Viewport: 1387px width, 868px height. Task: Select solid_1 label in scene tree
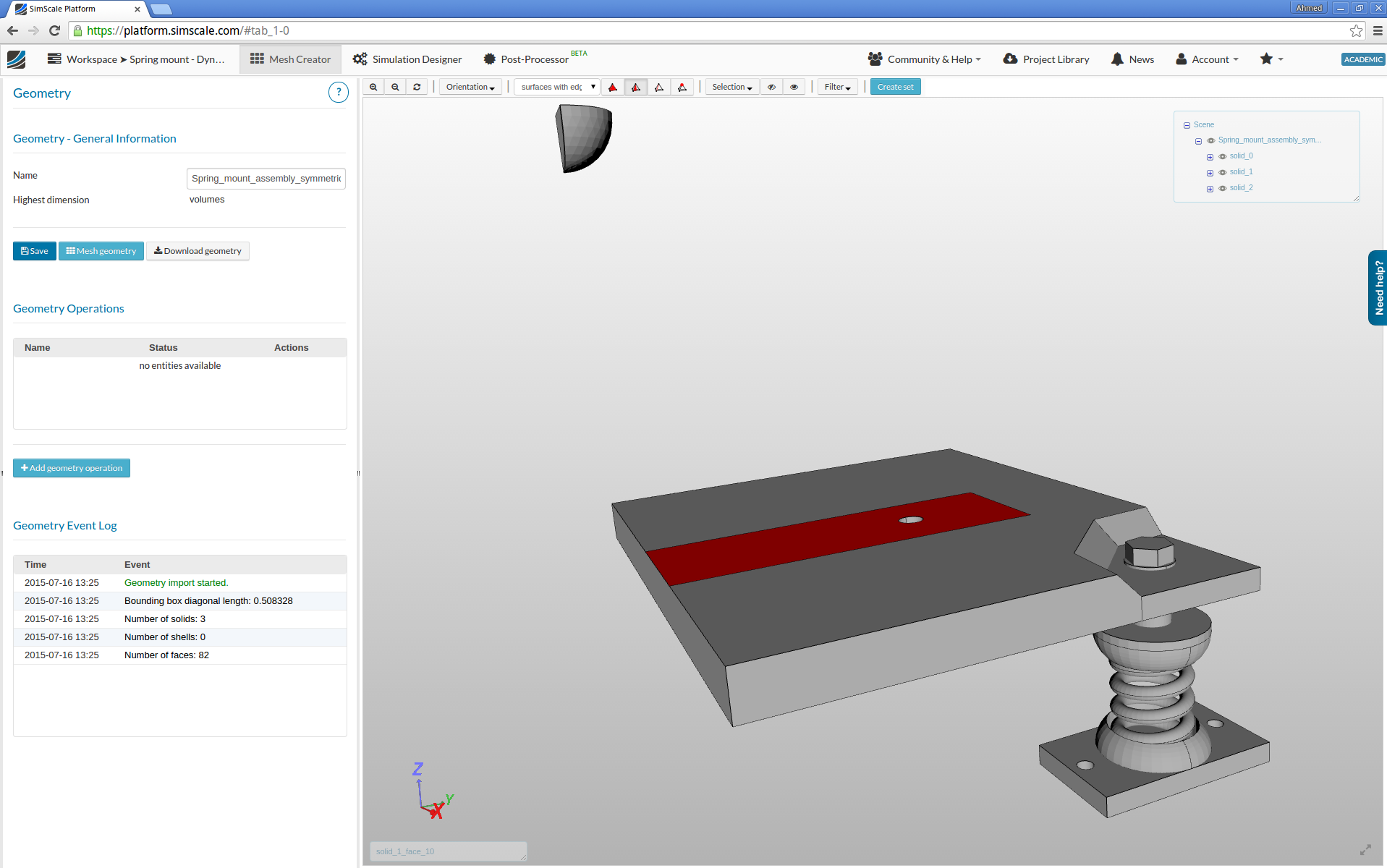[x=1242, y=172]
